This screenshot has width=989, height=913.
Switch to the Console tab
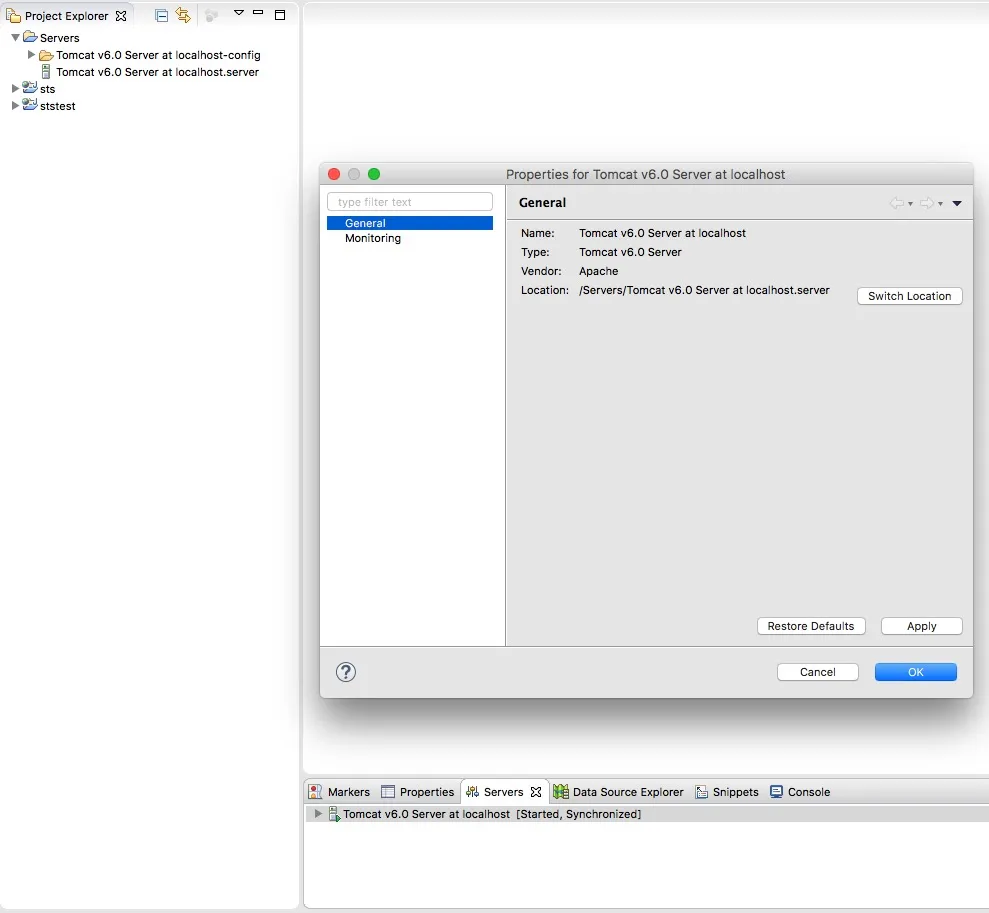click(800, 792)
